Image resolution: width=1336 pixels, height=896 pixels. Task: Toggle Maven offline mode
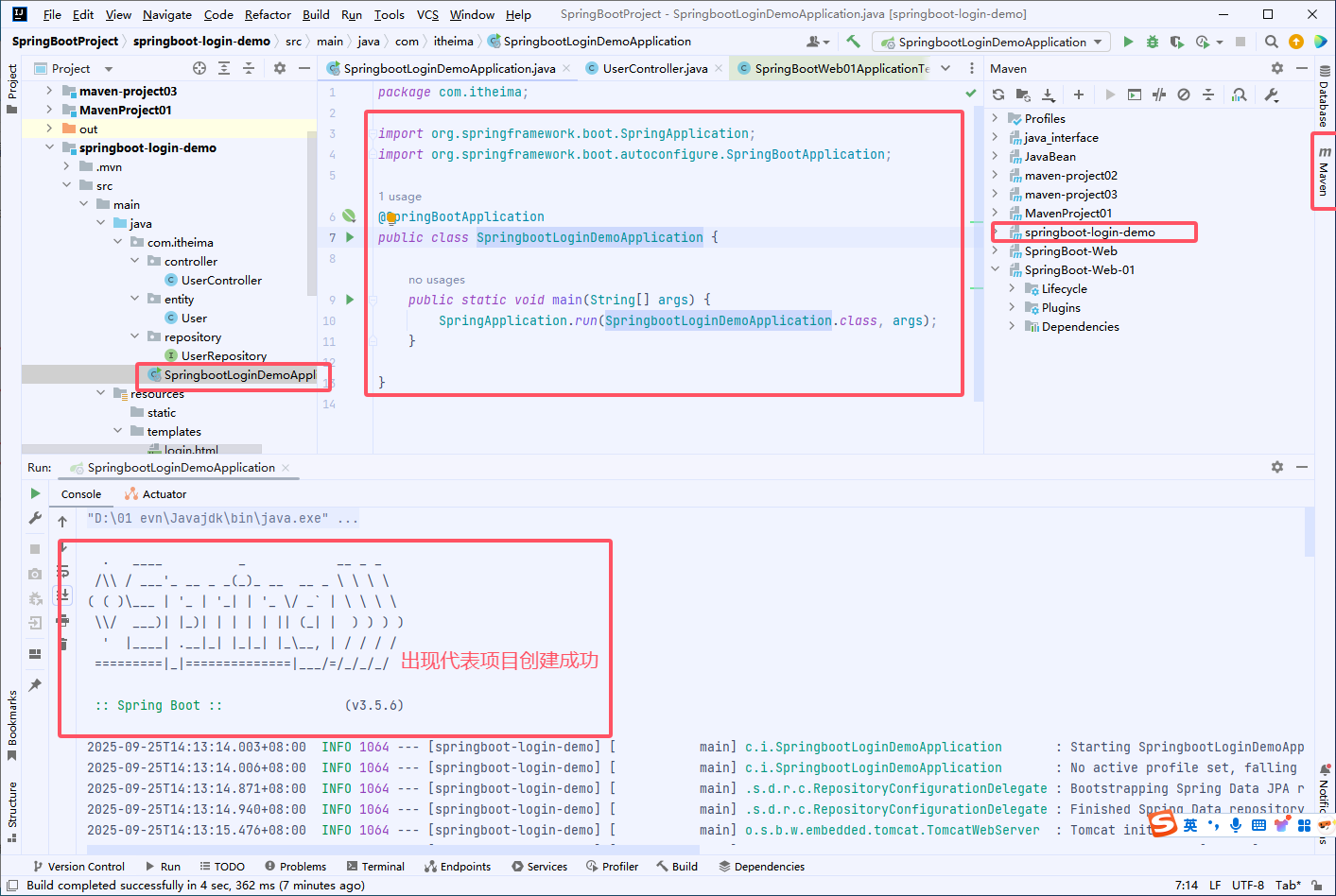1185,95
